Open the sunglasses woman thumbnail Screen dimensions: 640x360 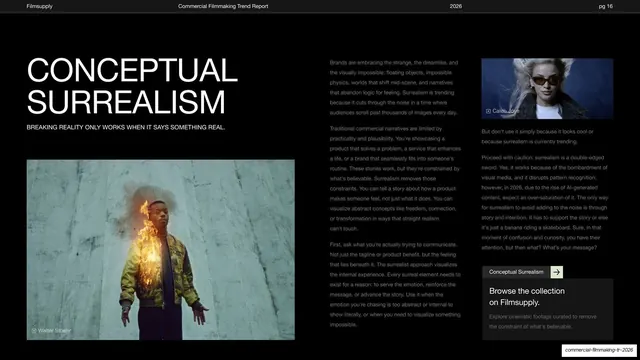pyautogui.click(x=547, y=89)
